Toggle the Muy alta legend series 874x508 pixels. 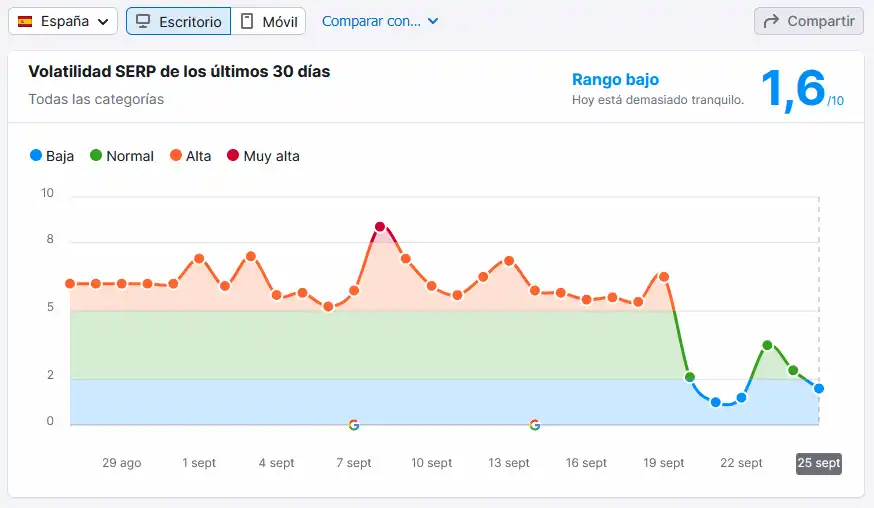click(x=263, y=156)
